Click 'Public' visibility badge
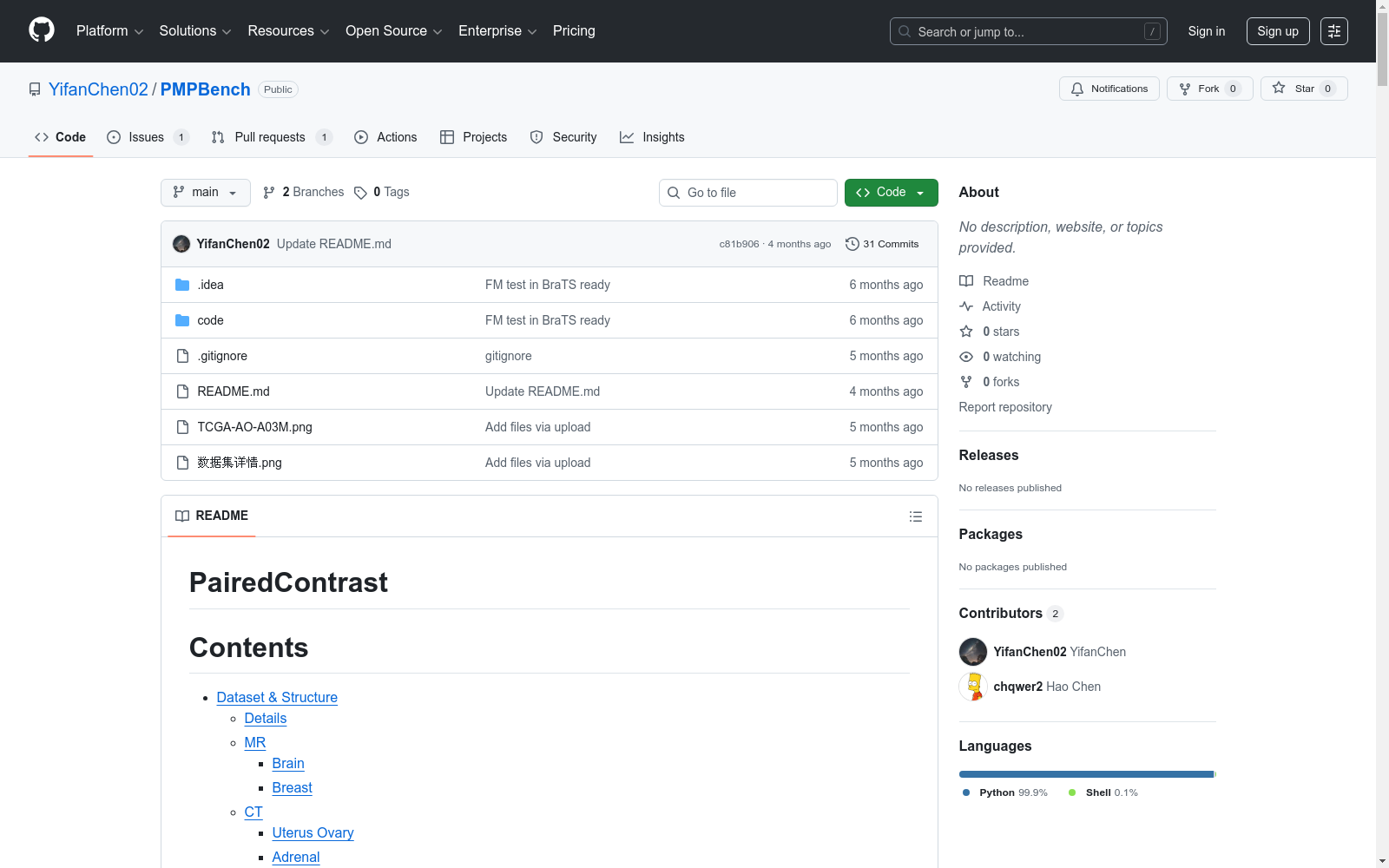This screenshot has width=1389, height=868. point(278,89)
